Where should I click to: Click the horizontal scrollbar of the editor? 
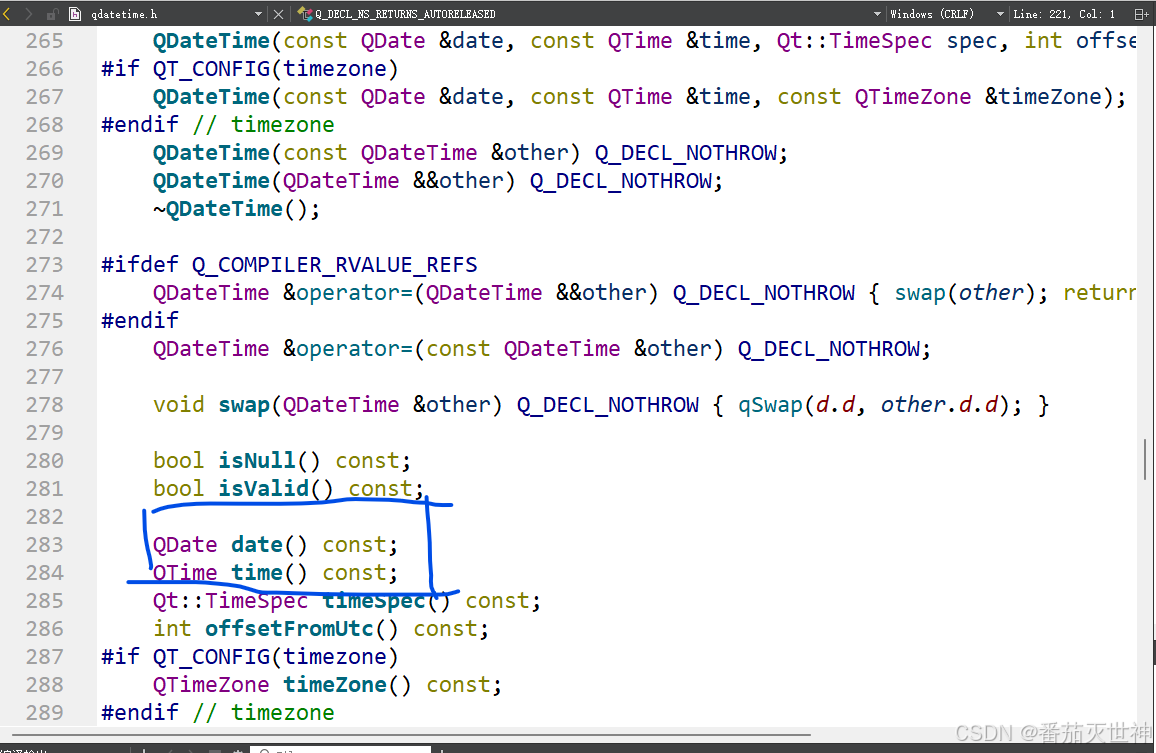411,735
